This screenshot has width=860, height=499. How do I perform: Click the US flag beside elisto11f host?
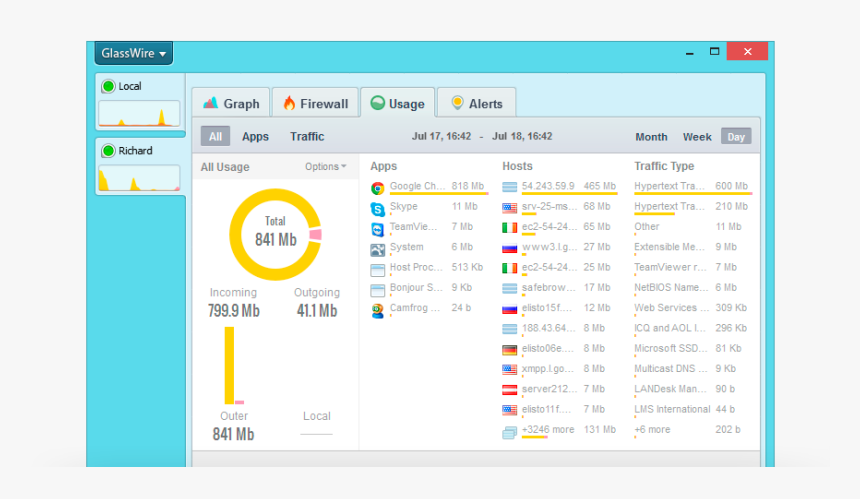pyautogui.click(x=510, y=410)
